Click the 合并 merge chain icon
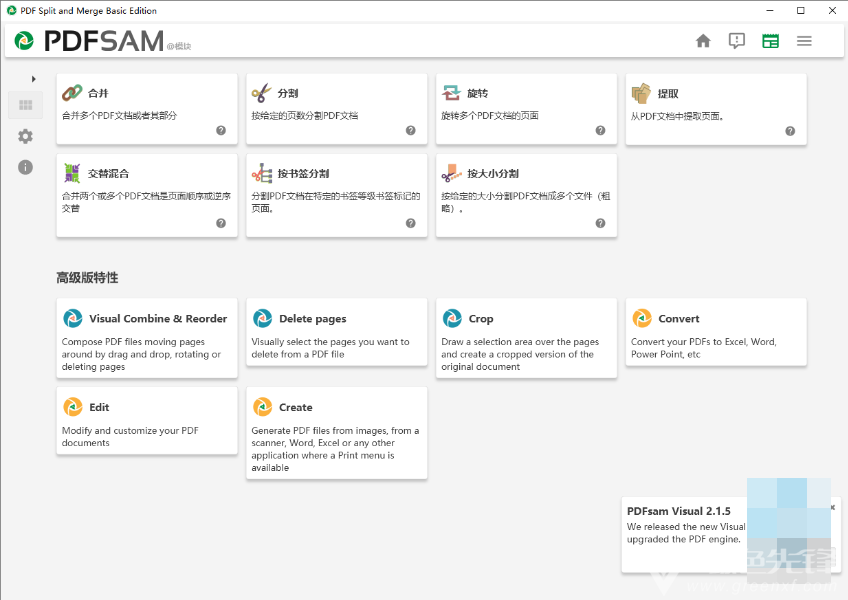This screenshot has height=600, width=848. [72, 93]
